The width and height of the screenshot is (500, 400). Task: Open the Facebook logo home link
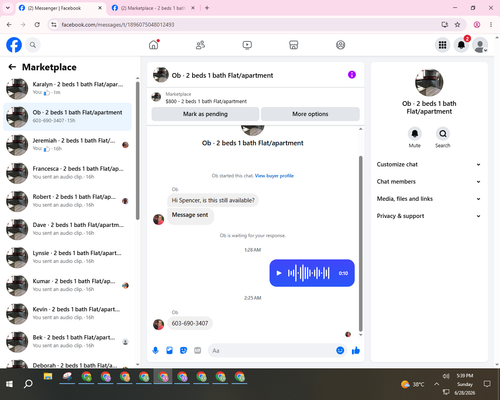(14, 45)
